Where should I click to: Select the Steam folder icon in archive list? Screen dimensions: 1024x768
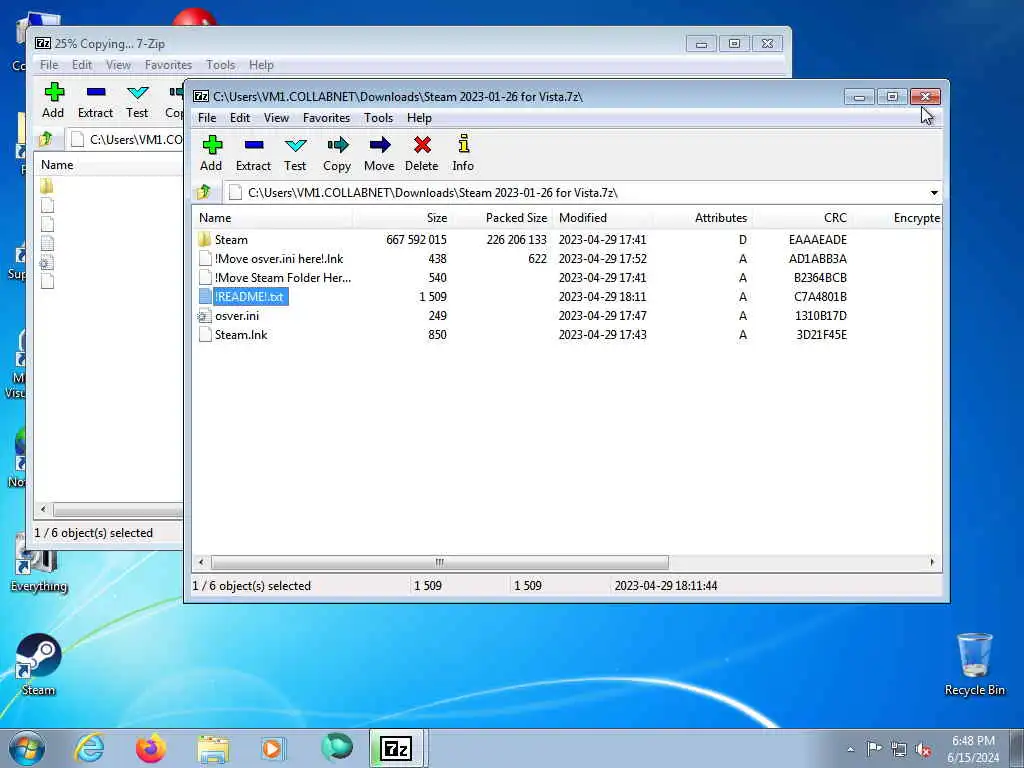tap(204, 239)
